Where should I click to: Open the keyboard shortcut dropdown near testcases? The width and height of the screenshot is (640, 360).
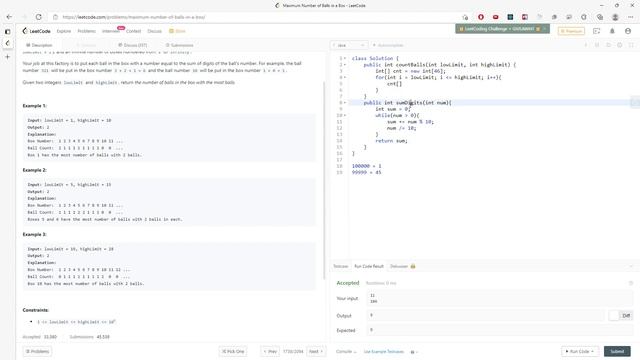click(414, 352)
